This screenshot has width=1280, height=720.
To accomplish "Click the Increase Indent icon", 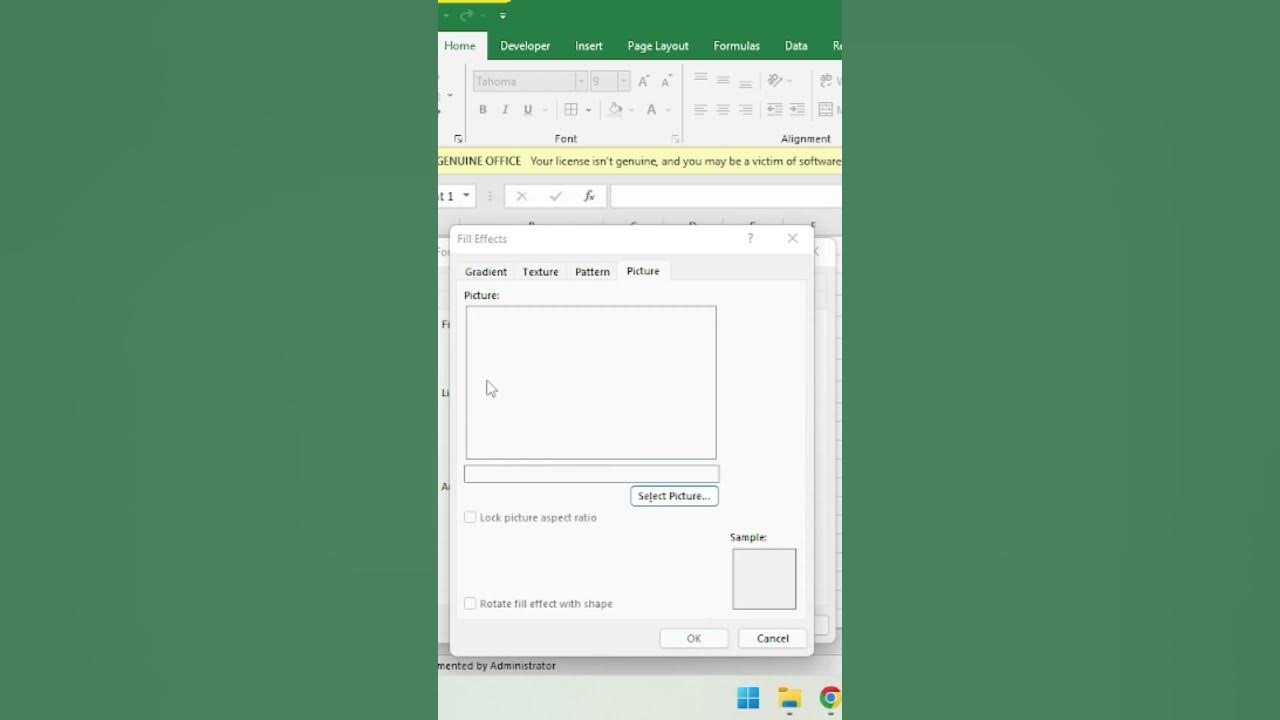I will (797, 110).
